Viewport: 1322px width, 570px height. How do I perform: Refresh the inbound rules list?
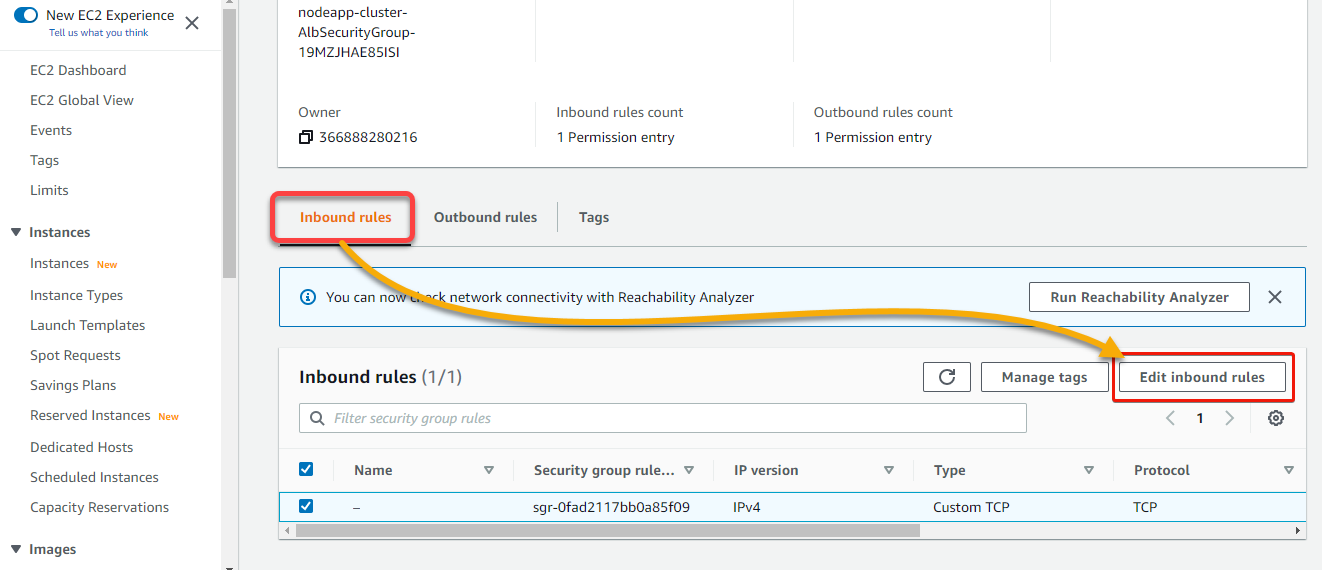tap(947, 377)
